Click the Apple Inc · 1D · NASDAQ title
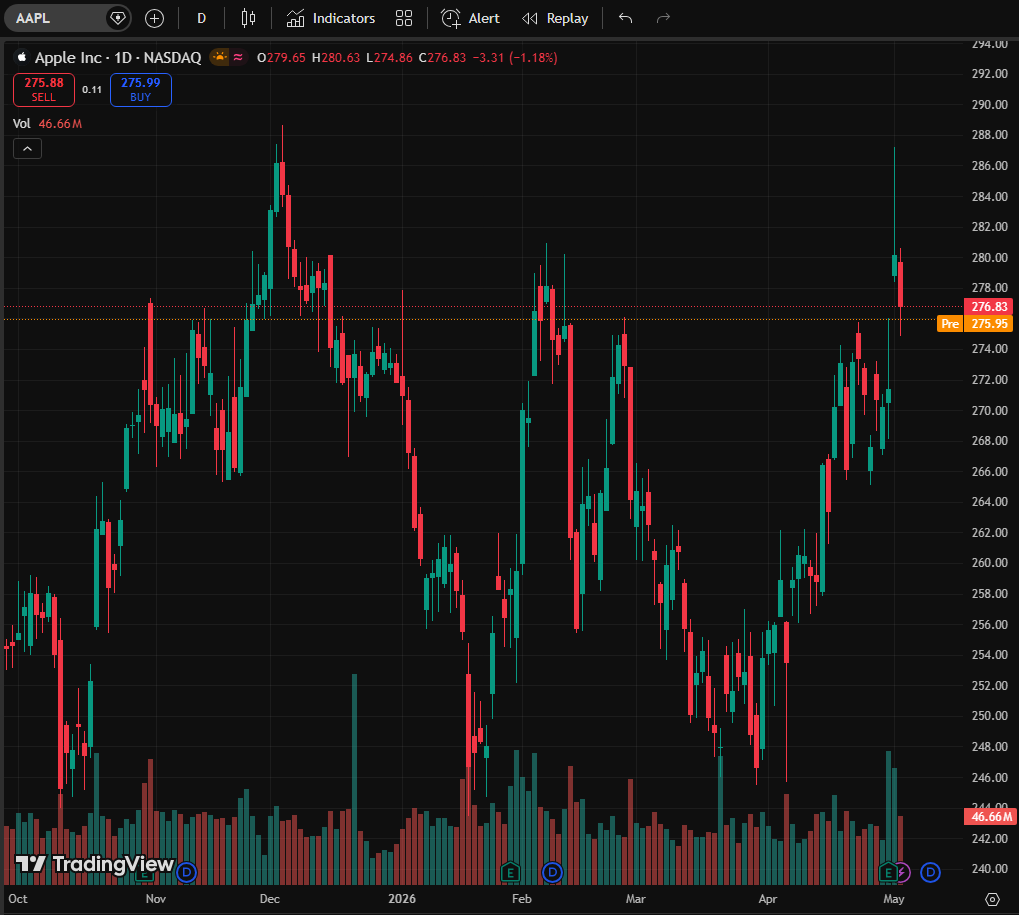Image resolution: width=1019 pixels, height=915 pixels. [118, 57]
